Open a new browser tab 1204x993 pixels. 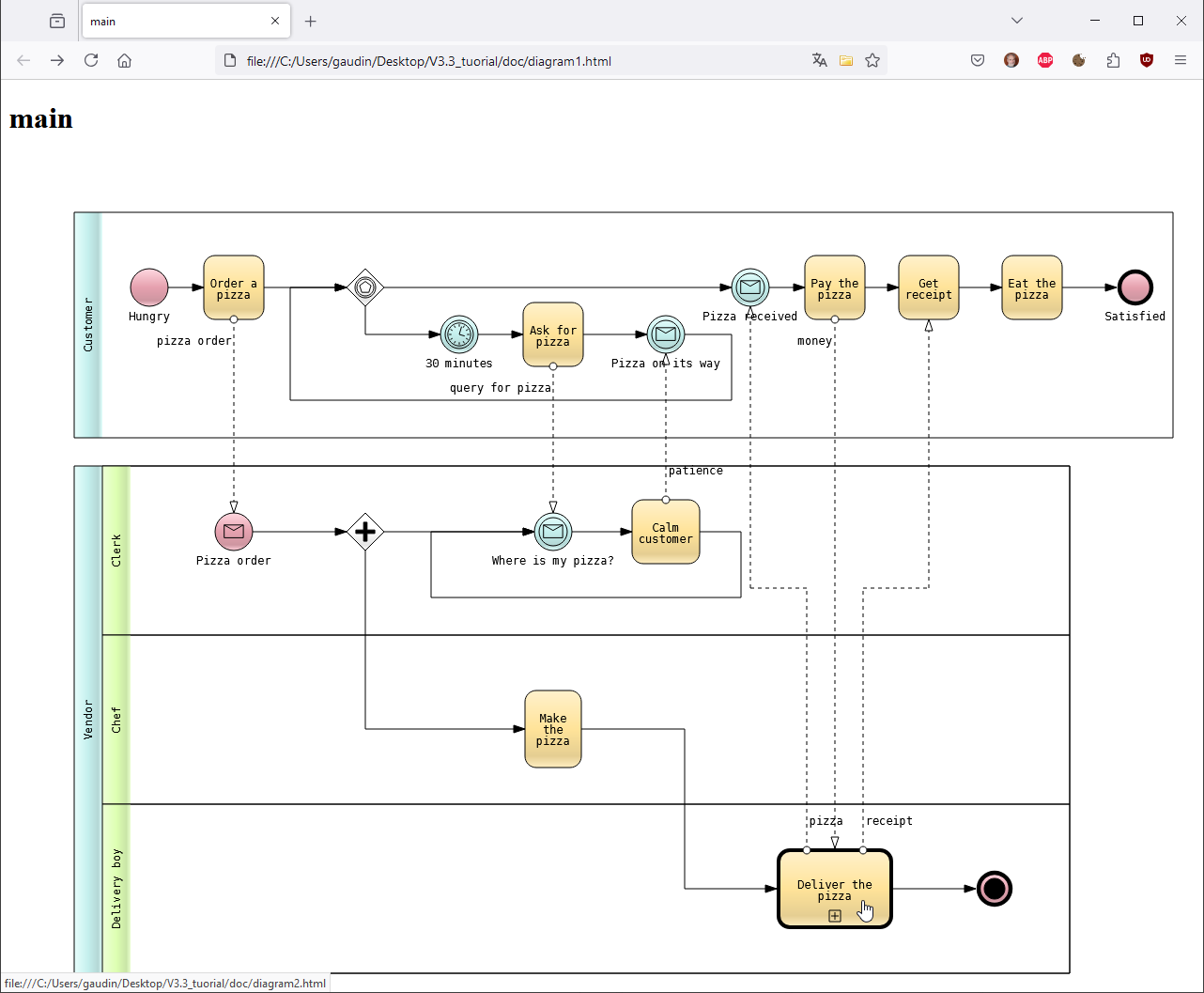coord(311,21)
